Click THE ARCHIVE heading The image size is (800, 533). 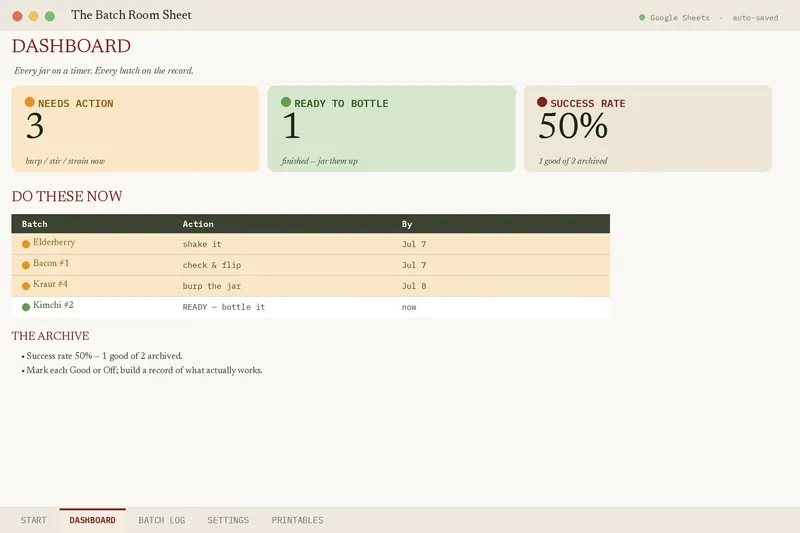coord(51,336)
